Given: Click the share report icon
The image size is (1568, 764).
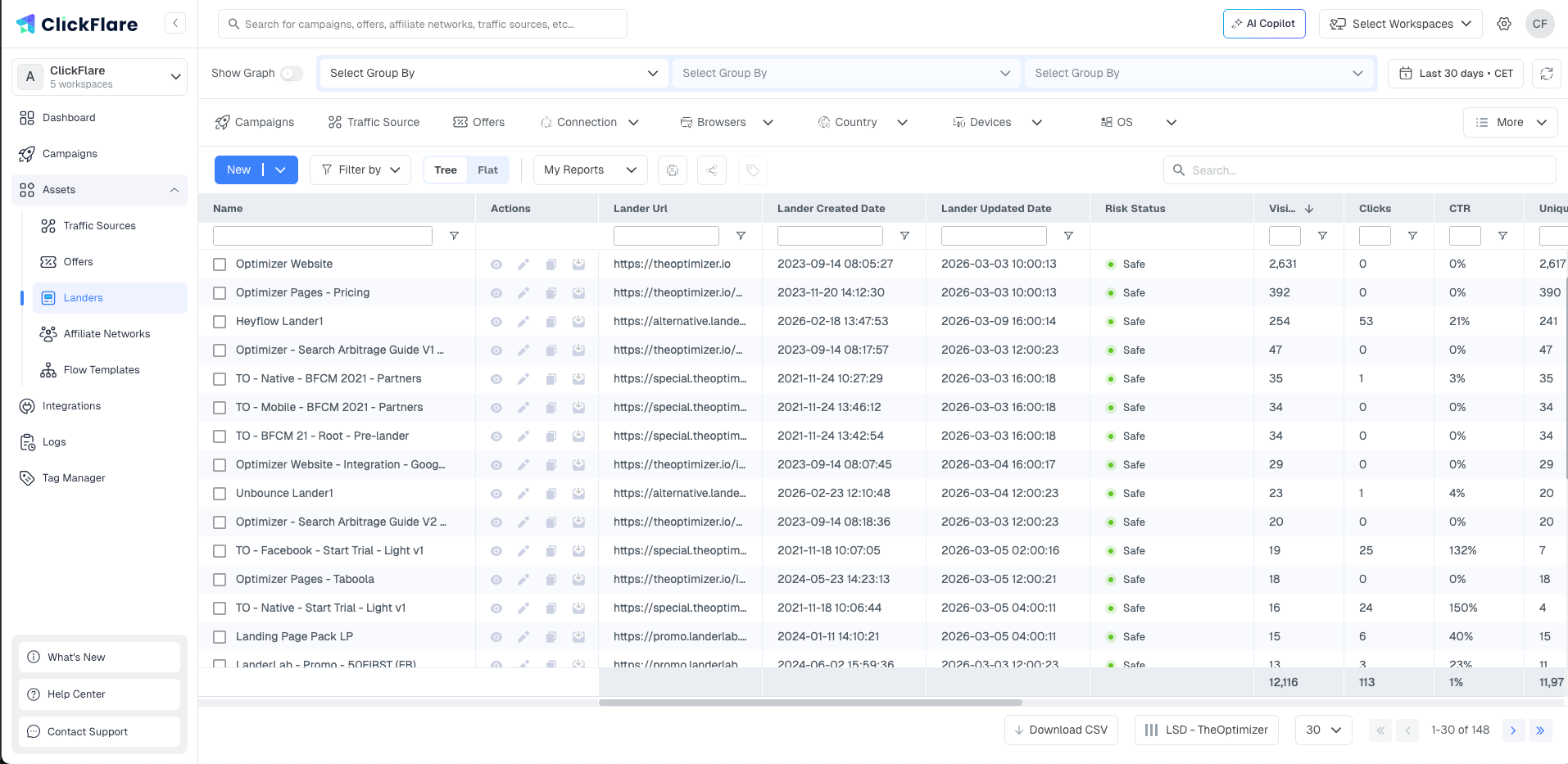Looking at the screenshot, I should [x=712, y=170].
